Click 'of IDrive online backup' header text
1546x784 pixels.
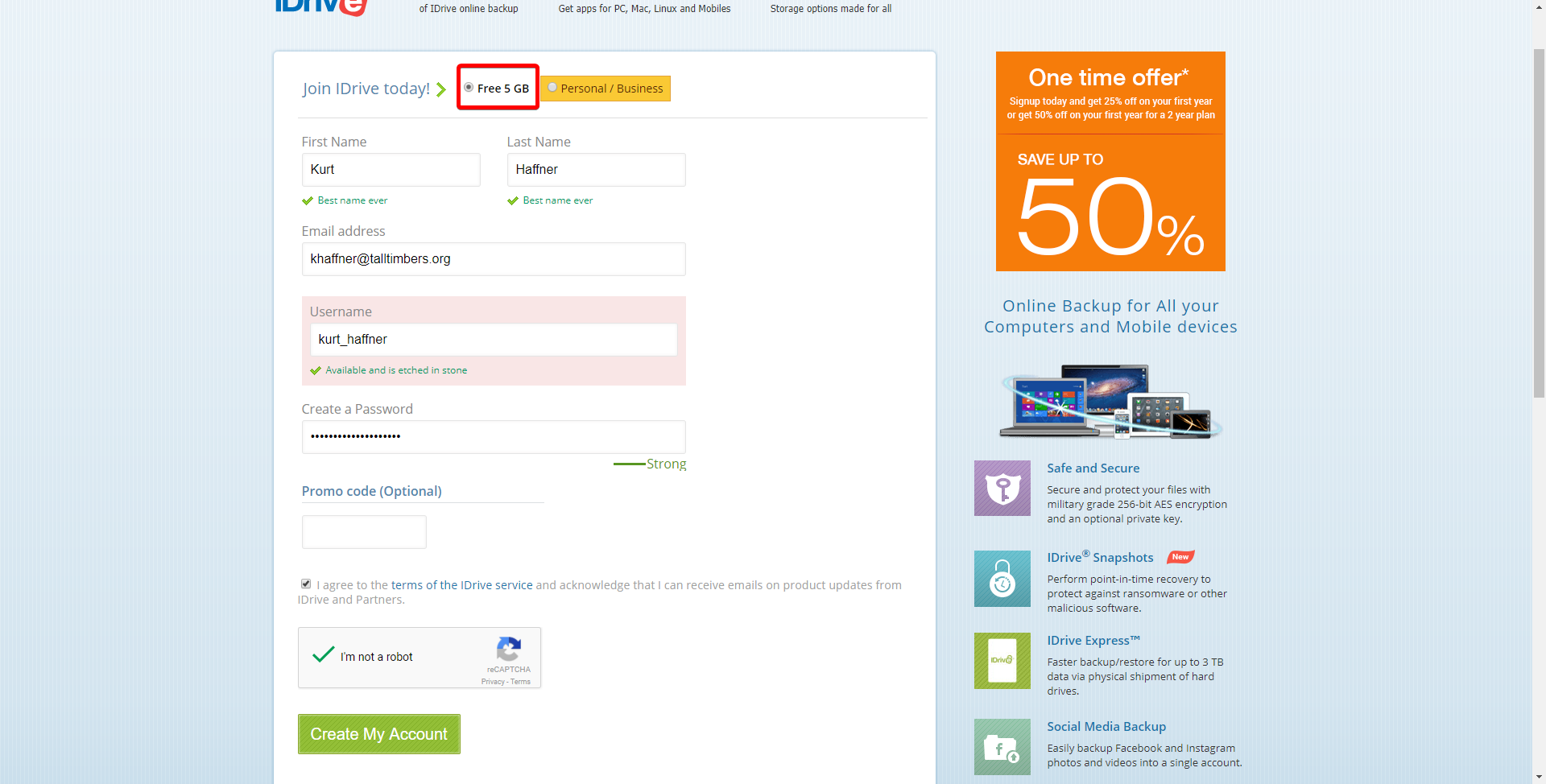[x=469, y=9]
